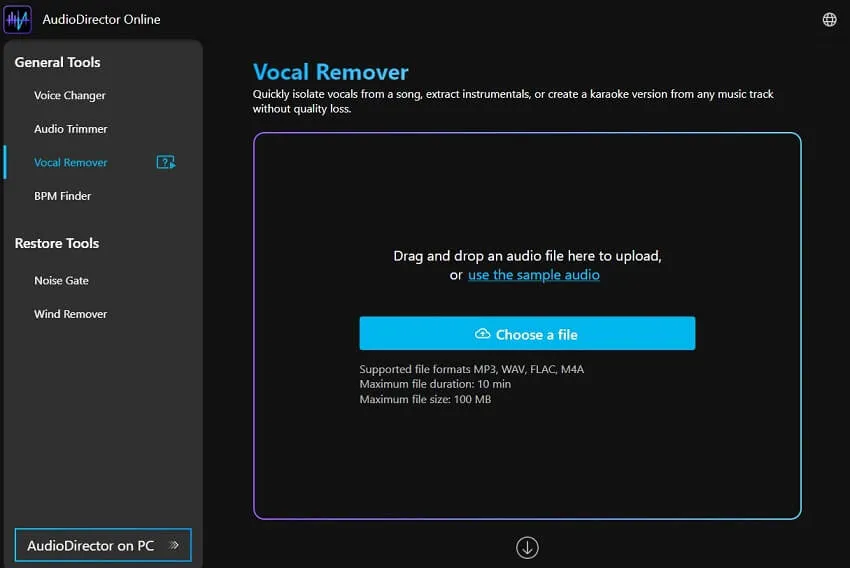Image resolution: width=850 pixels, height=568 pixels.
Task: Click the use the sample audio link
Action: tap(533, 275)
